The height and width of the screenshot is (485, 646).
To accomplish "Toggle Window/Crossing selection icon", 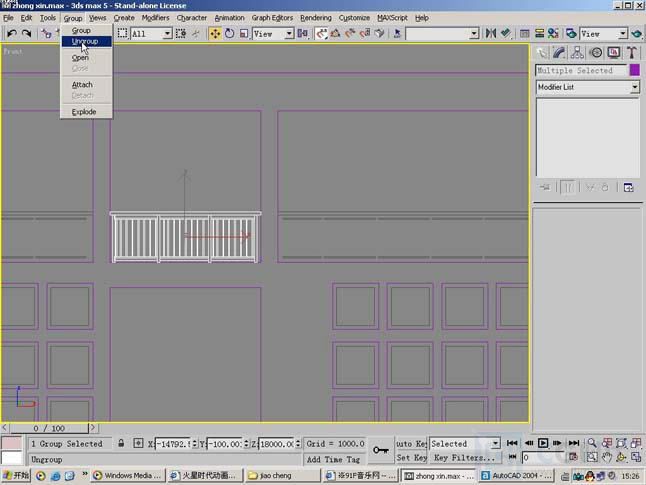I will (181, 33).
